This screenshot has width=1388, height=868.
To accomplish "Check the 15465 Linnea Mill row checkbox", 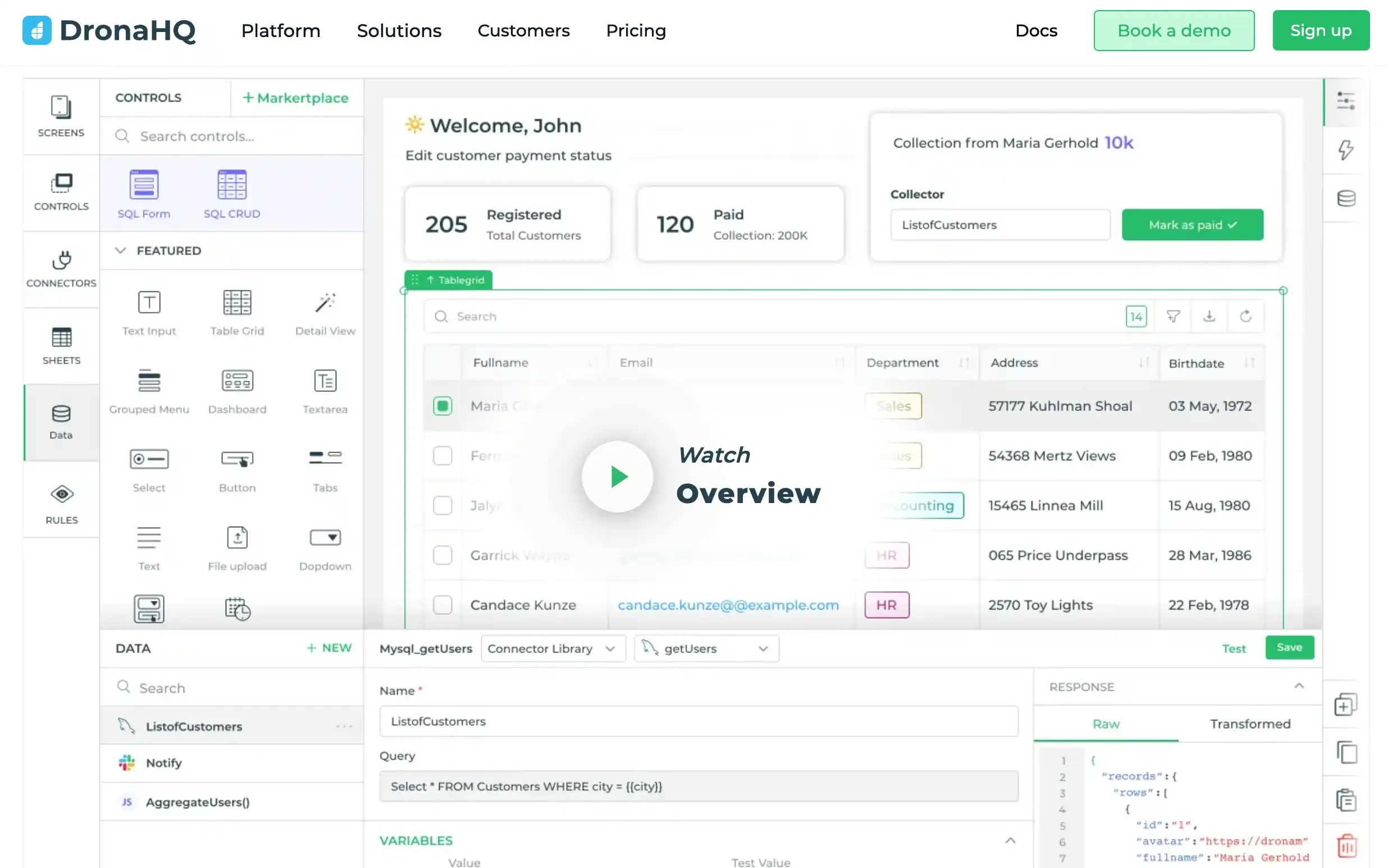I will coord(442,505).
